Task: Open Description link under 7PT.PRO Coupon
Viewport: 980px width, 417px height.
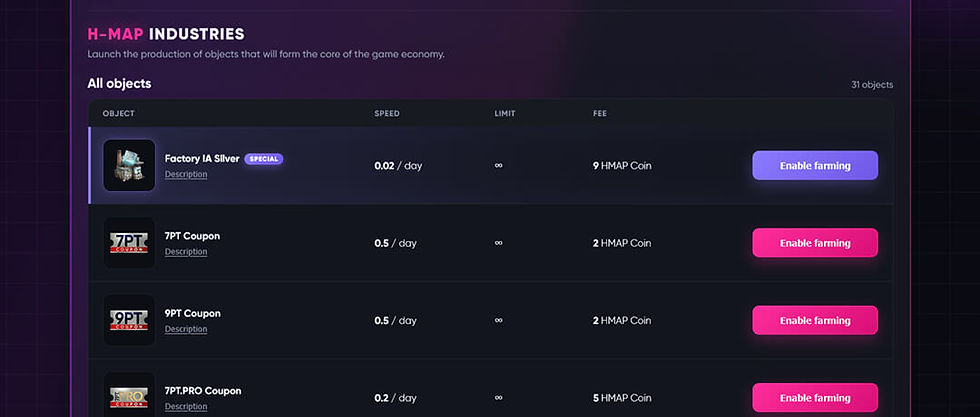Action: (x=186, y=407)
